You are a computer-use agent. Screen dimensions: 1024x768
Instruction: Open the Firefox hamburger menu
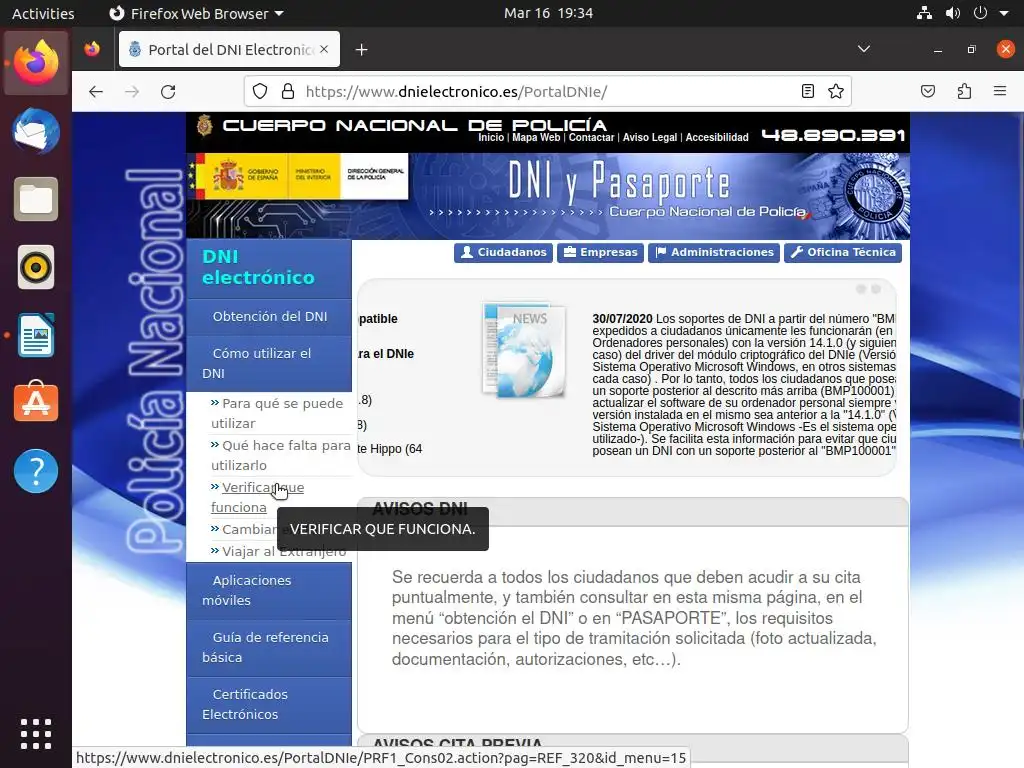tap(1000, 91)
